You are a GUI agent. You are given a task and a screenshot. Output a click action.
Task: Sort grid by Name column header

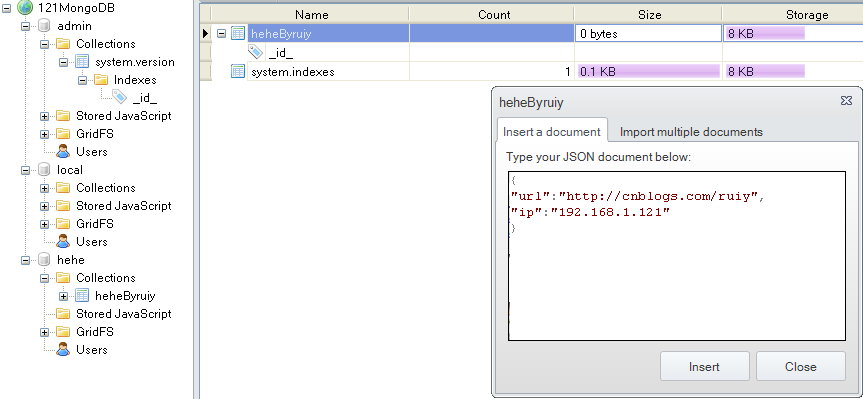tap(312, 15)
